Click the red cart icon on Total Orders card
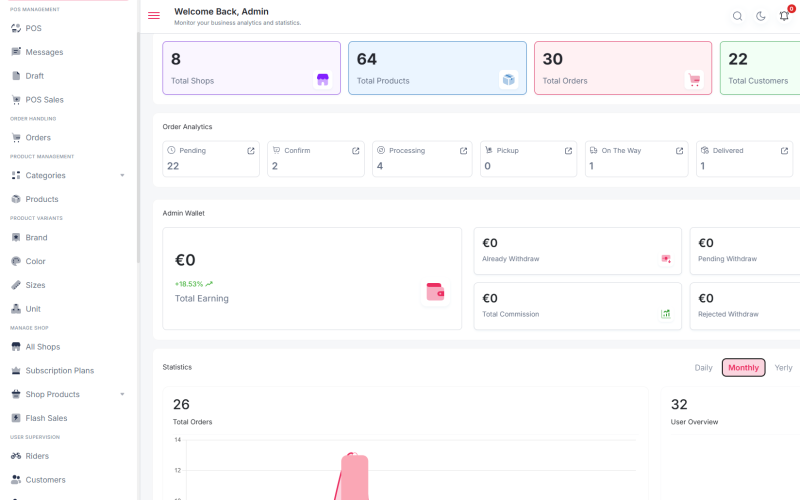800x500 pixels. (694, 79)
